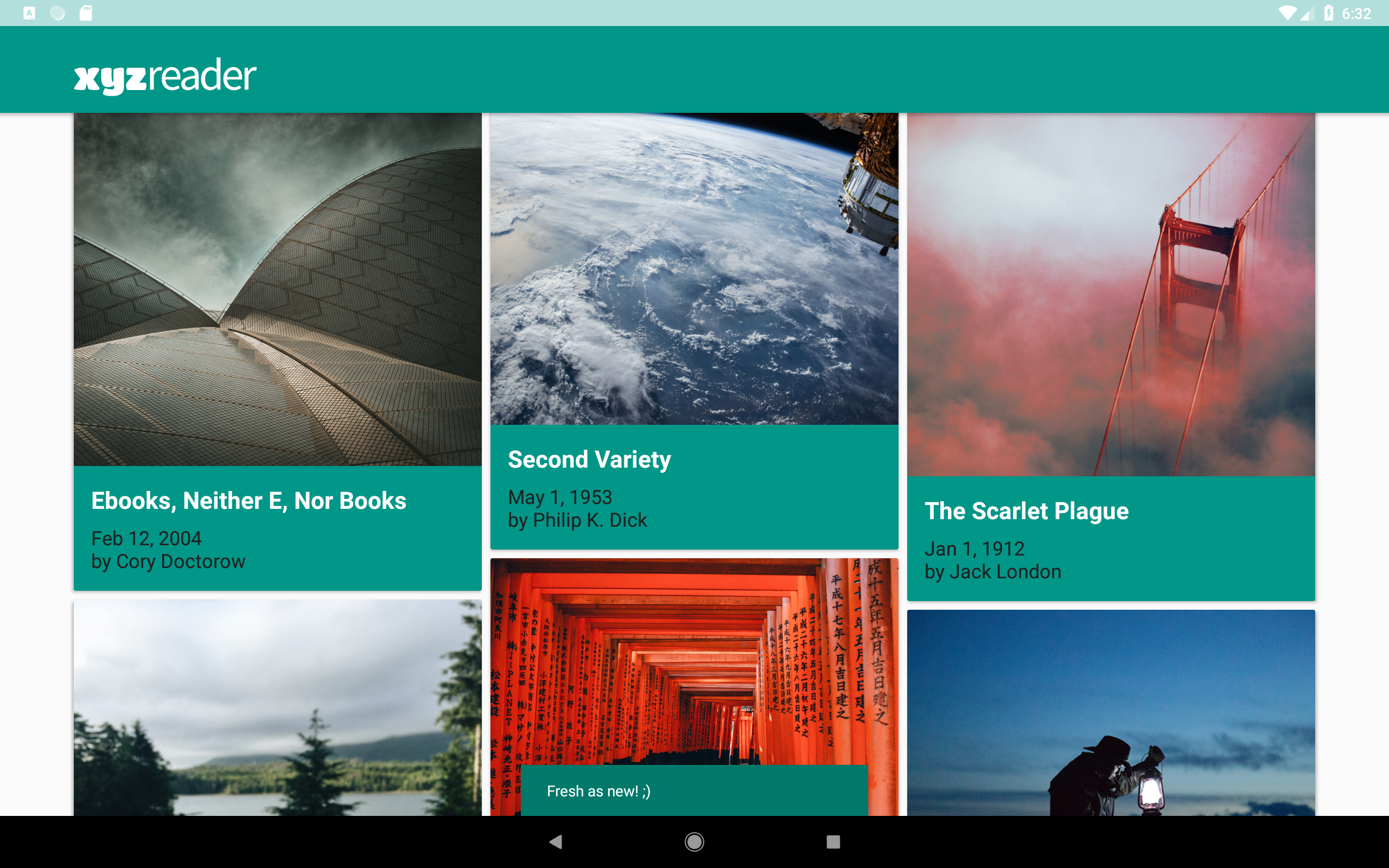This screenshot has height=868, width=1389.
Task: Tap the battery charging status icon
Action: point(1328,13)
